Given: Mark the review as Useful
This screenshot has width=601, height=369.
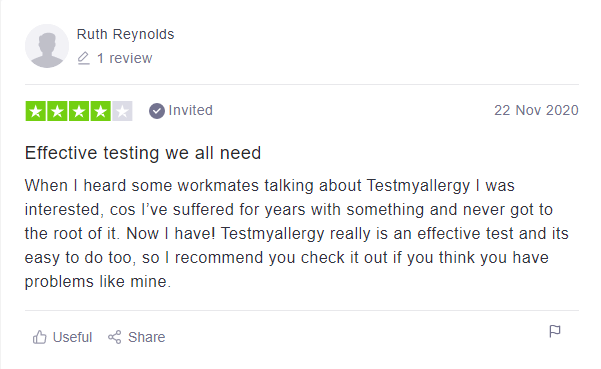Looking at the screenshot, I should [62, 337].
